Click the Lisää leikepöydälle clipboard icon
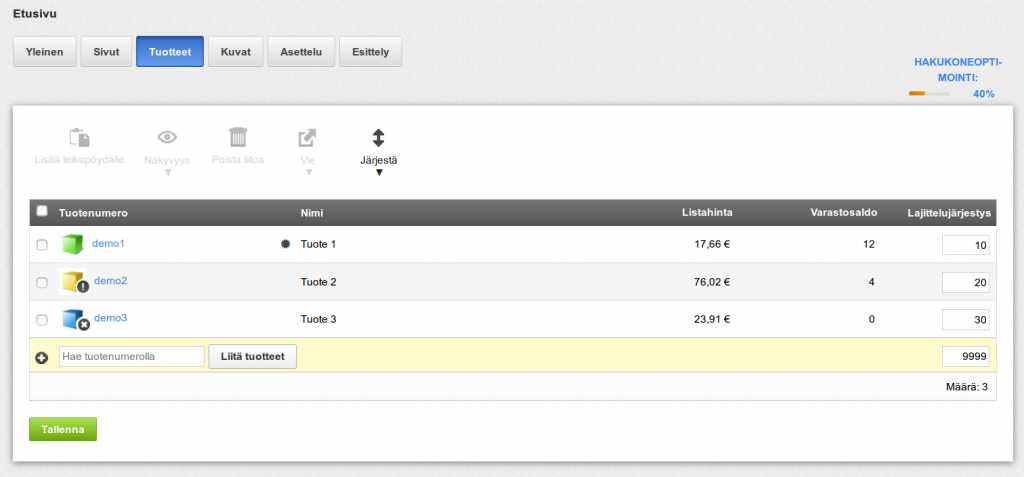The height and width of the screenshot is (477, 1024). [79, 138]
